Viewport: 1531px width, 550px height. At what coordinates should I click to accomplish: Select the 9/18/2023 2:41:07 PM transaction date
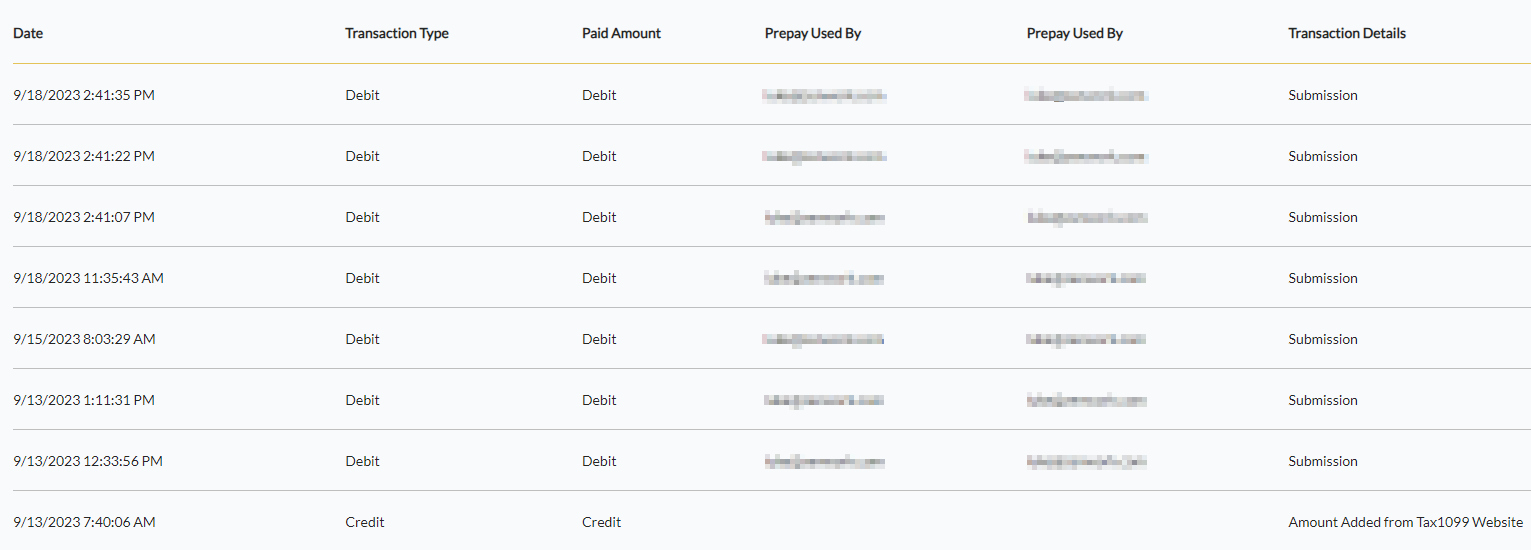click(84, 217)
